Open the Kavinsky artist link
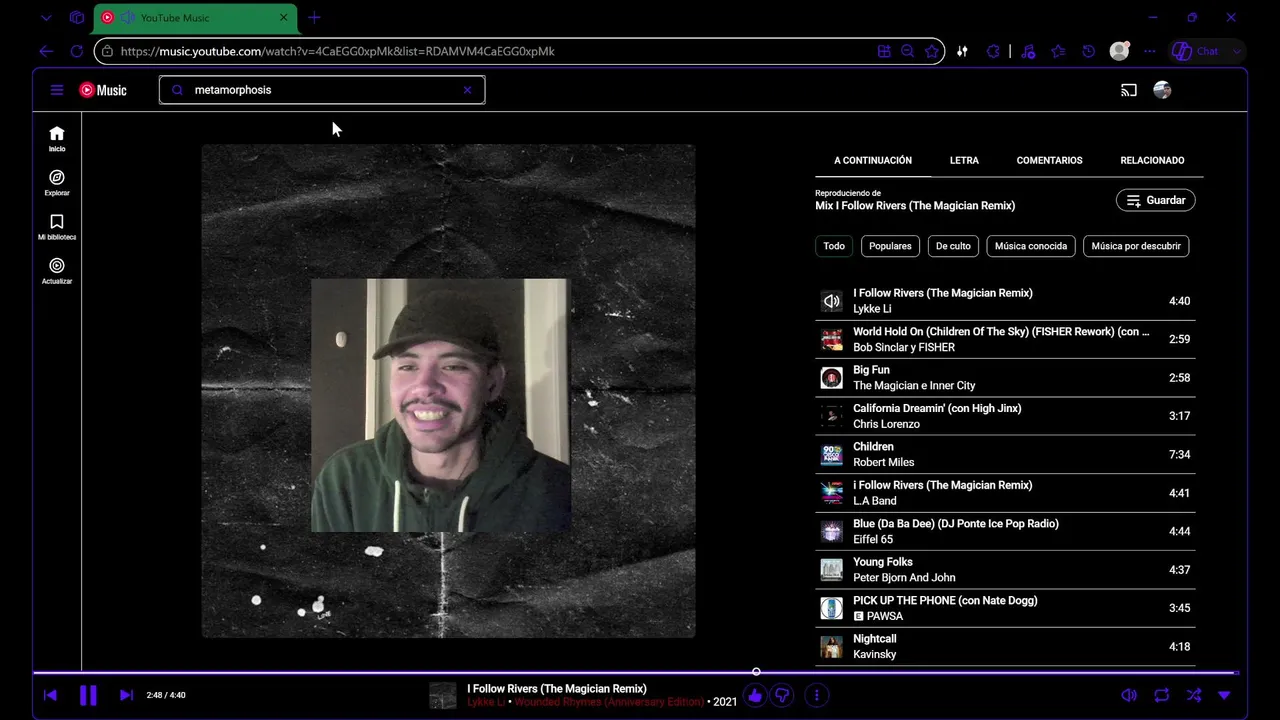 click(874, 654)
